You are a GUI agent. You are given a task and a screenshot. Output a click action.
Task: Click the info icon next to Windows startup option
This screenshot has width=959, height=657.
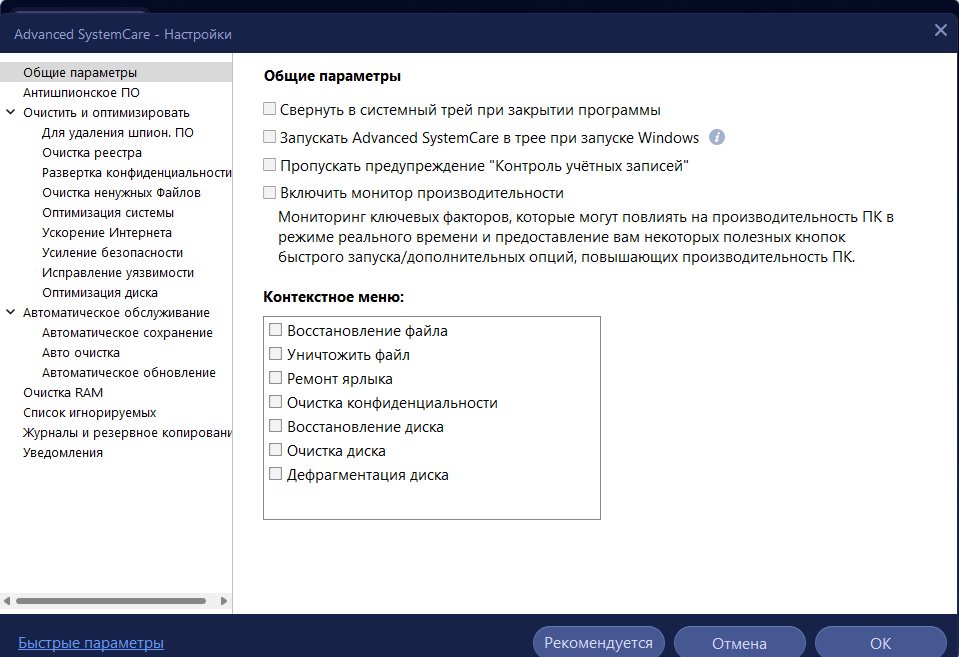(x=717, y=137)
